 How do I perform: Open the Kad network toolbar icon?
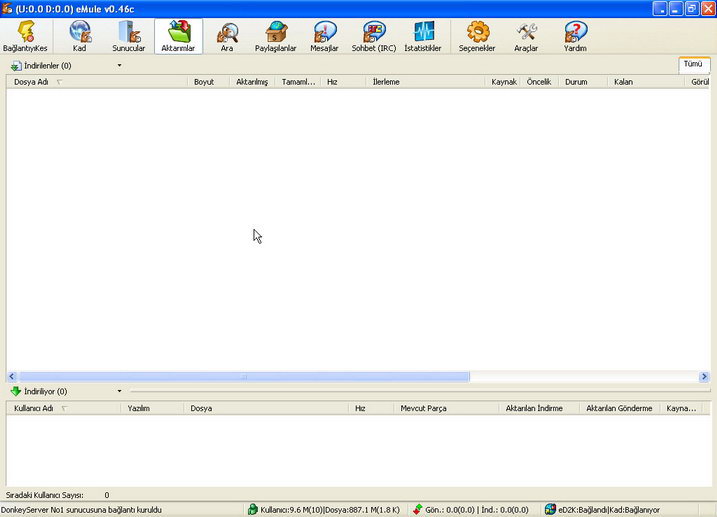tap(80, 36)
